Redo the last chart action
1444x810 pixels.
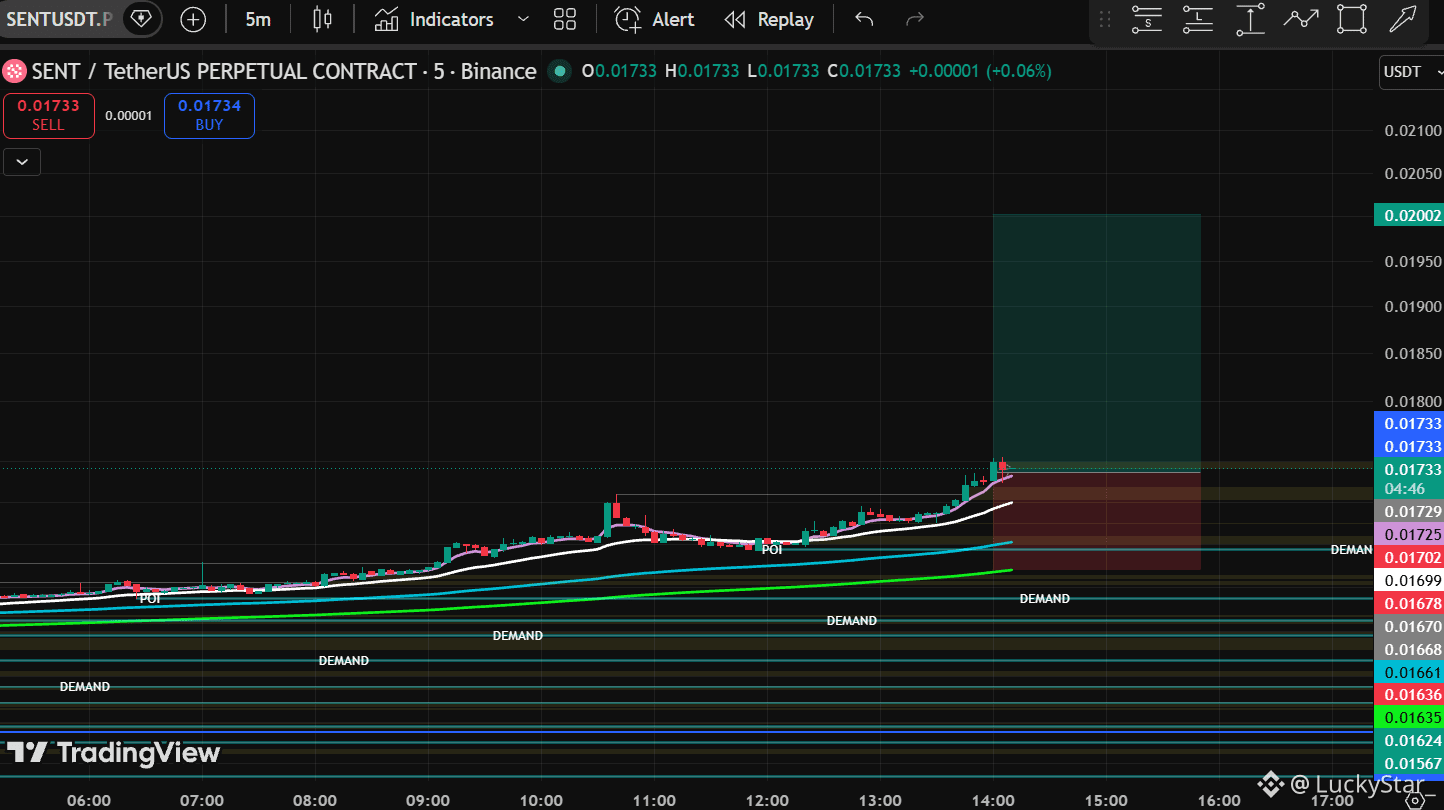(914, 19)
